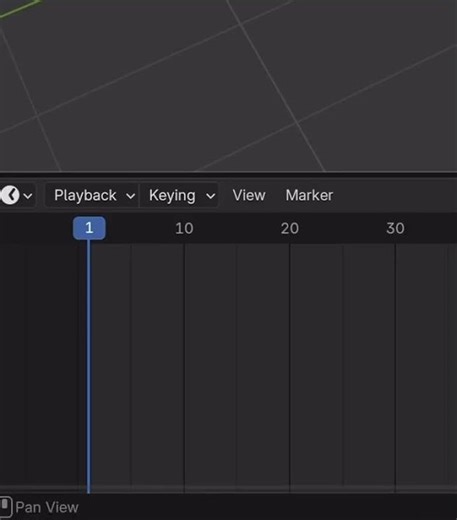
Task: Click the frame 10 label on ruler
Action: [x=184, y=229]
